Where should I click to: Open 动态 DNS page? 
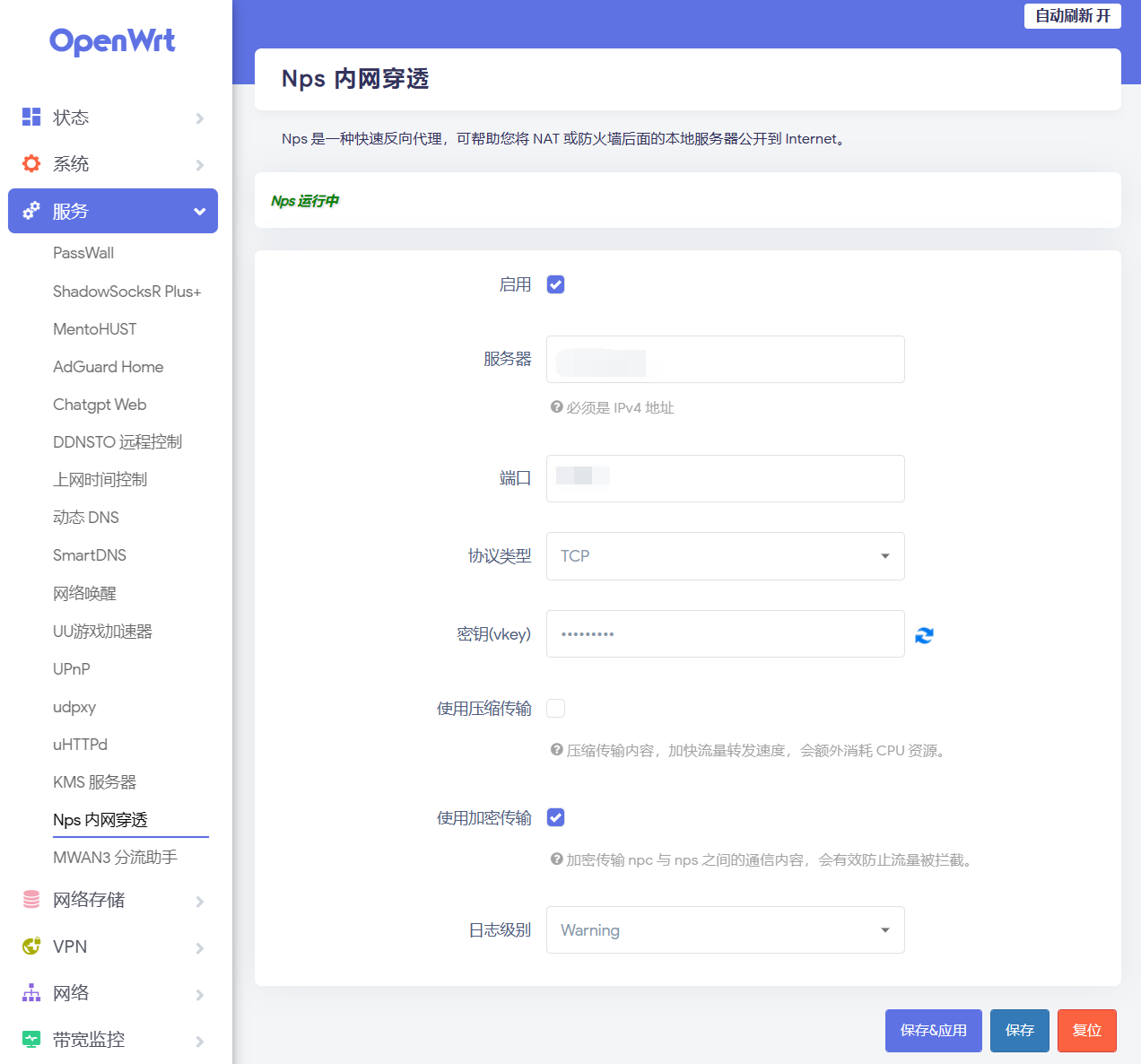(86, 518)
